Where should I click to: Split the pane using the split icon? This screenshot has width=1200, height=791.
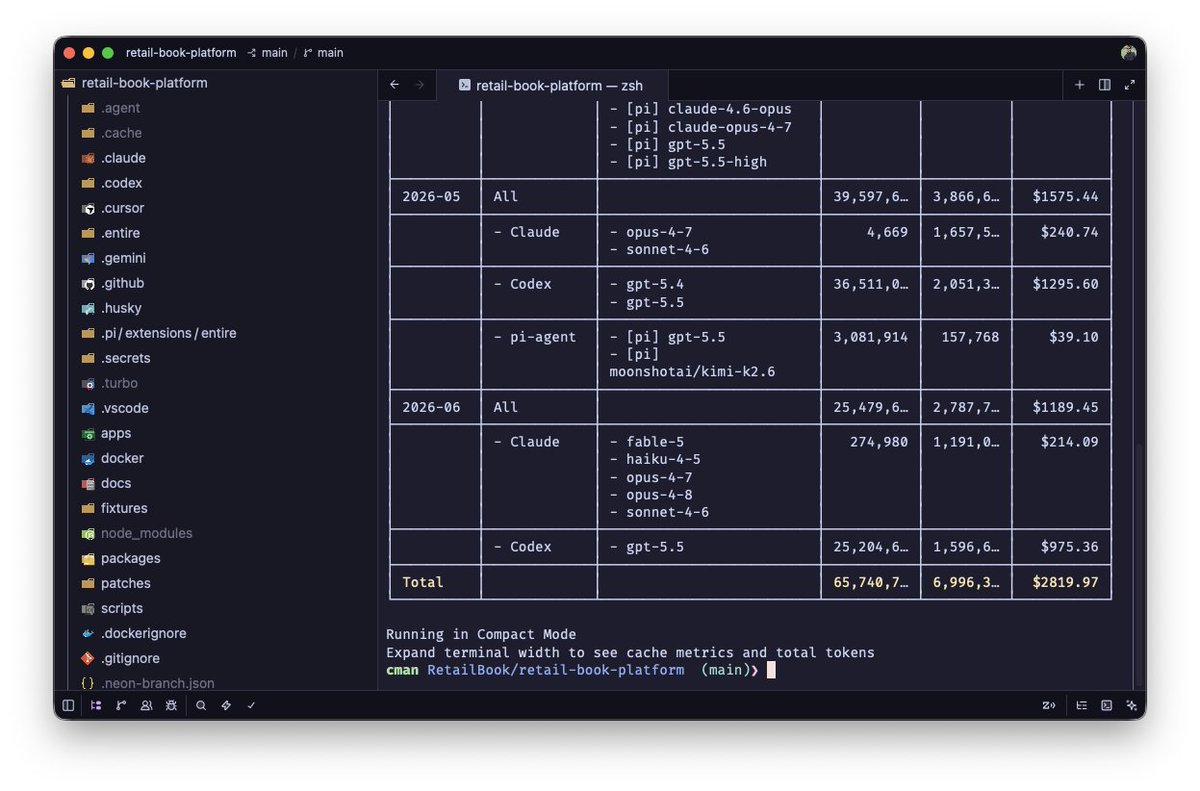pos(1105,85)
